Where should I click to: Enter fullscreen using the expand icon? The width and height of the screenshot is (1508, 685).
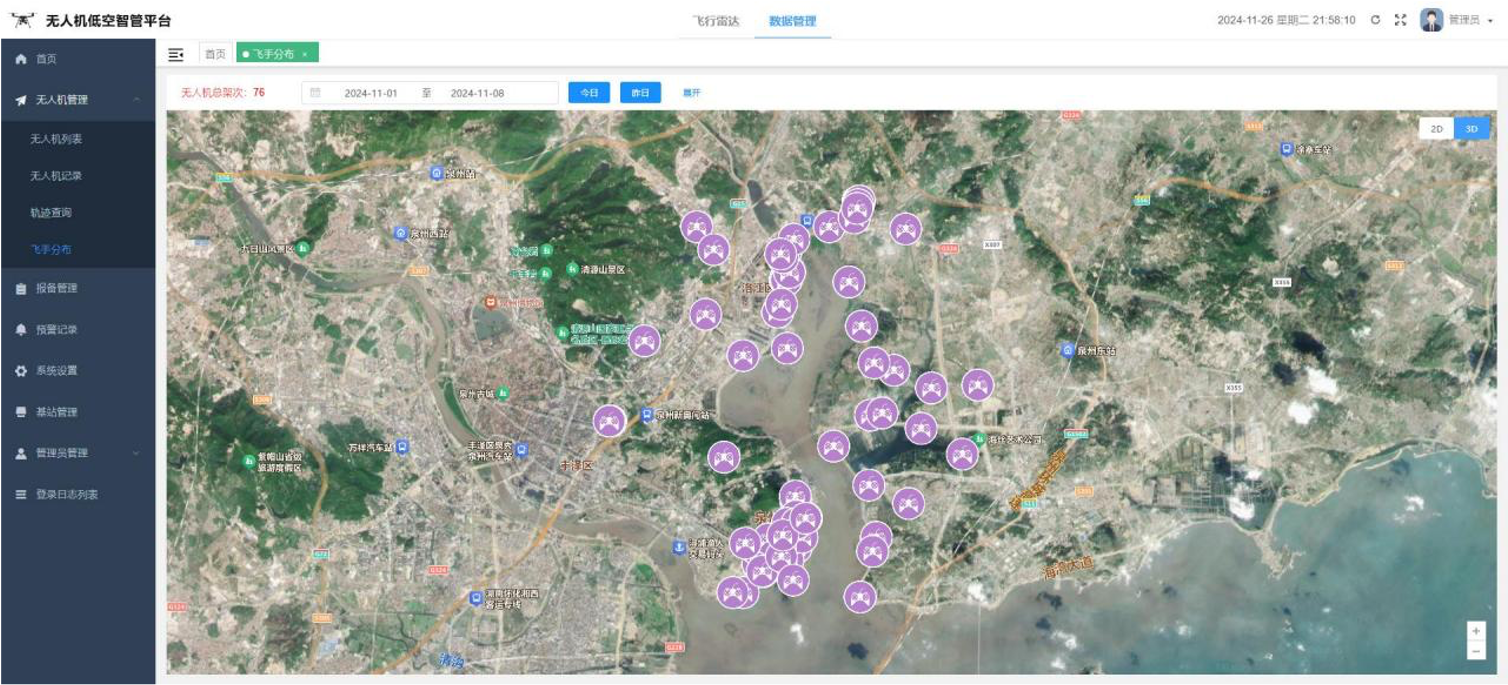coord(1400,20)
